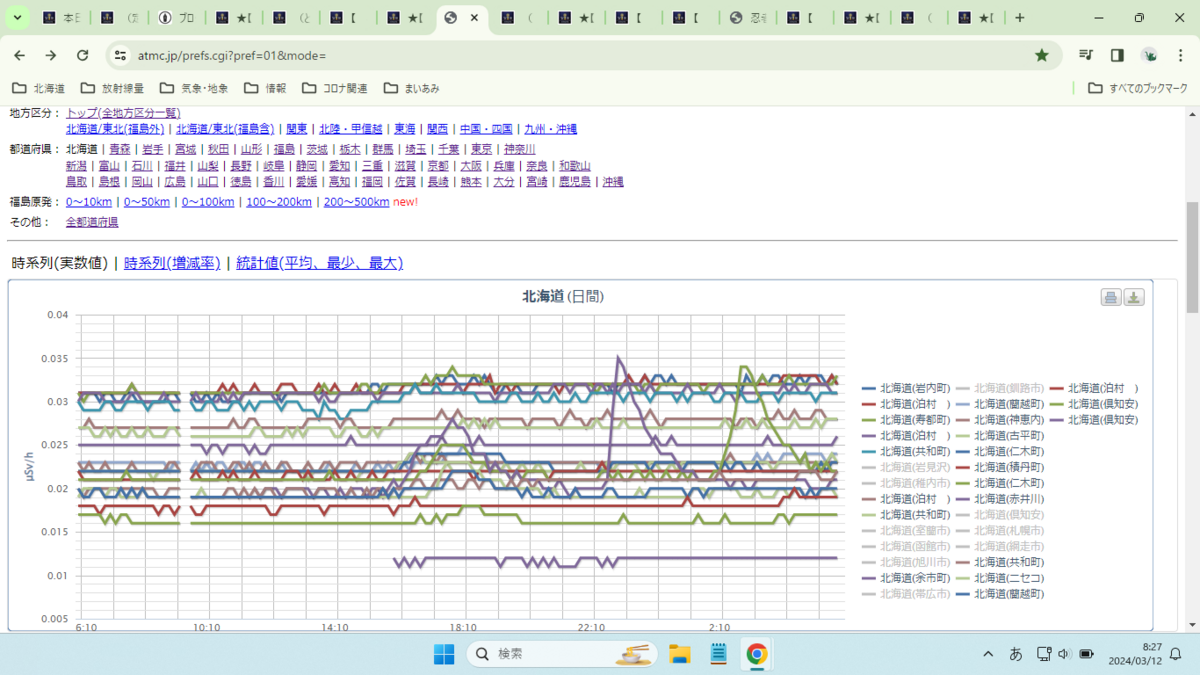Open File Explorer on the taskbar

pos(680,654)
